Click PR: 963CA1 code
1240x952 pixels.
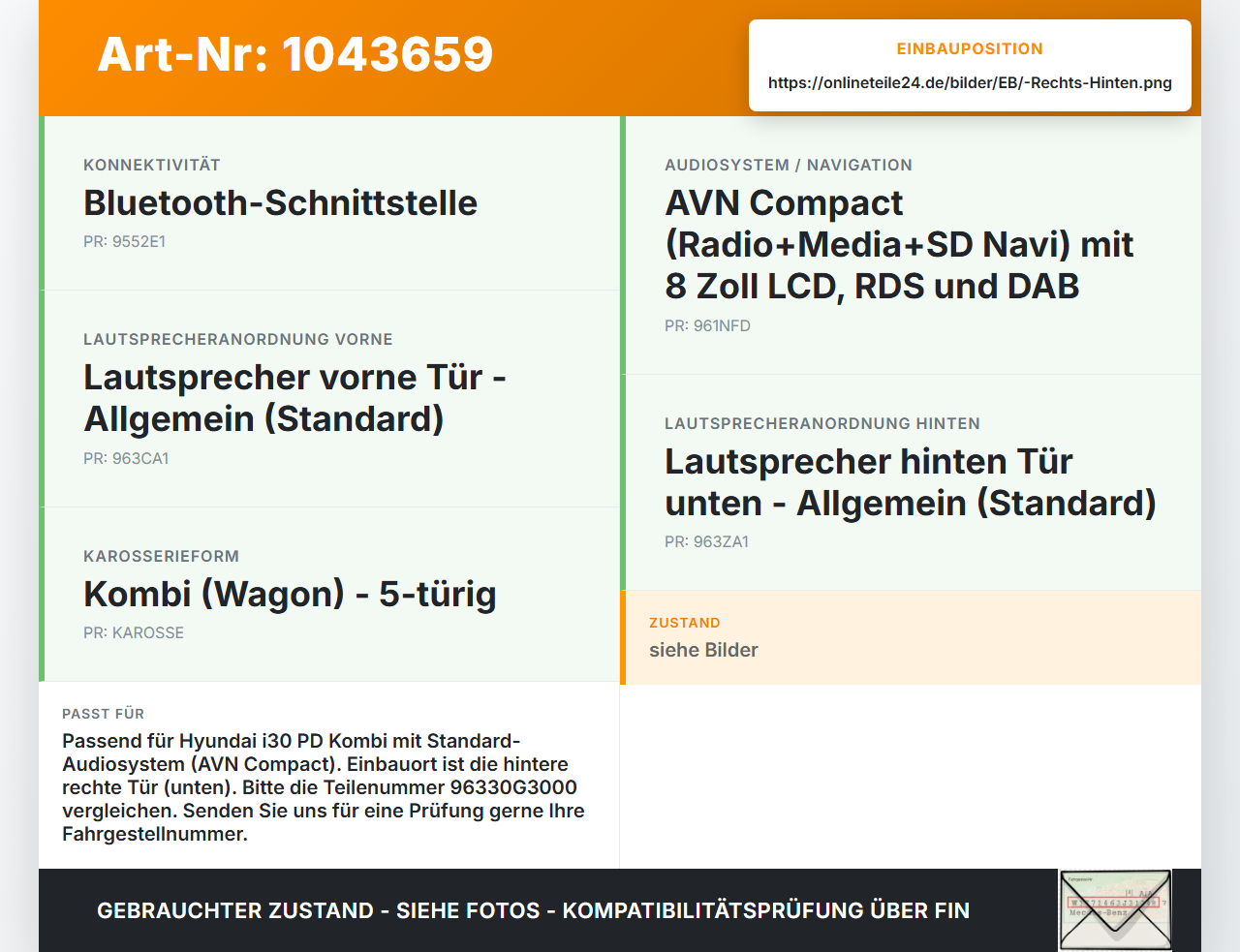point(126,459)
